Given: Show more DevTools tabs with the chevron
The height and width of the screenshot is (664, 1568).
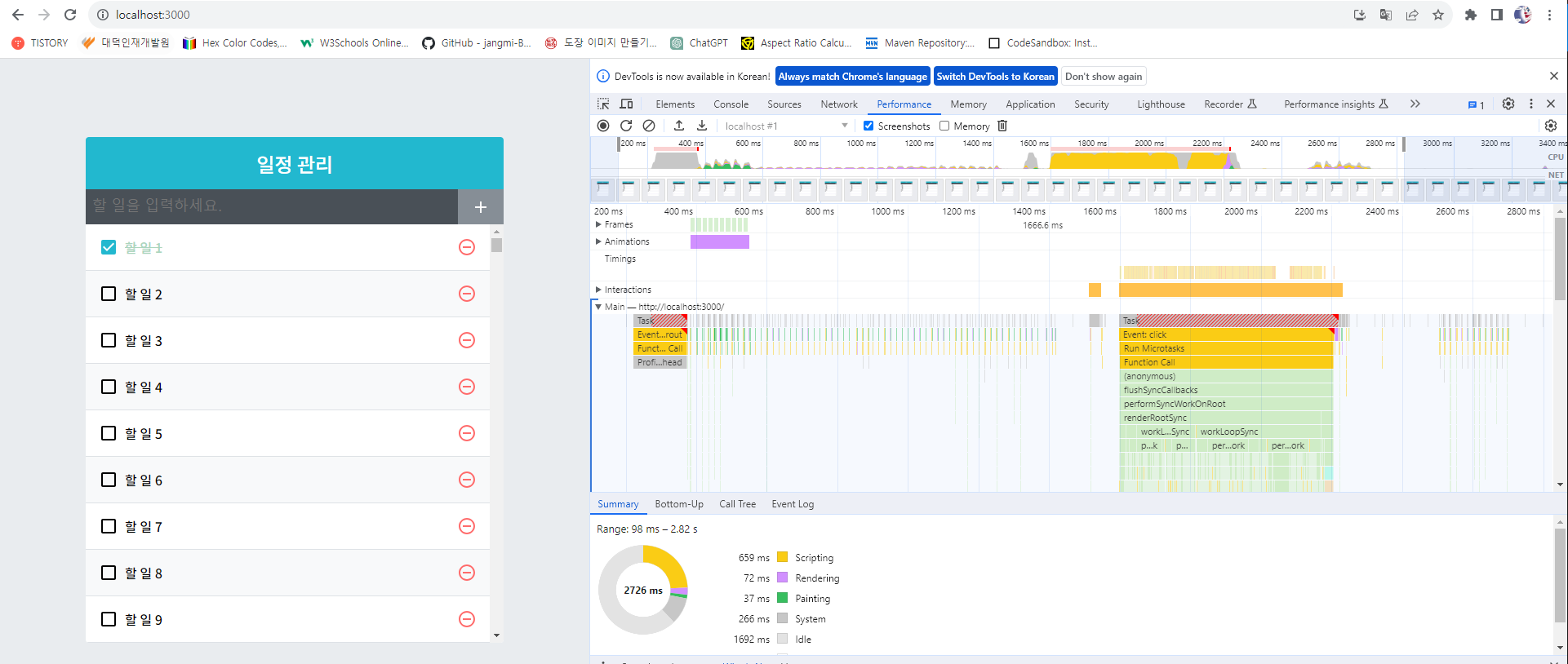Looking at the screenshot, I should click(x=1415, y=104).
